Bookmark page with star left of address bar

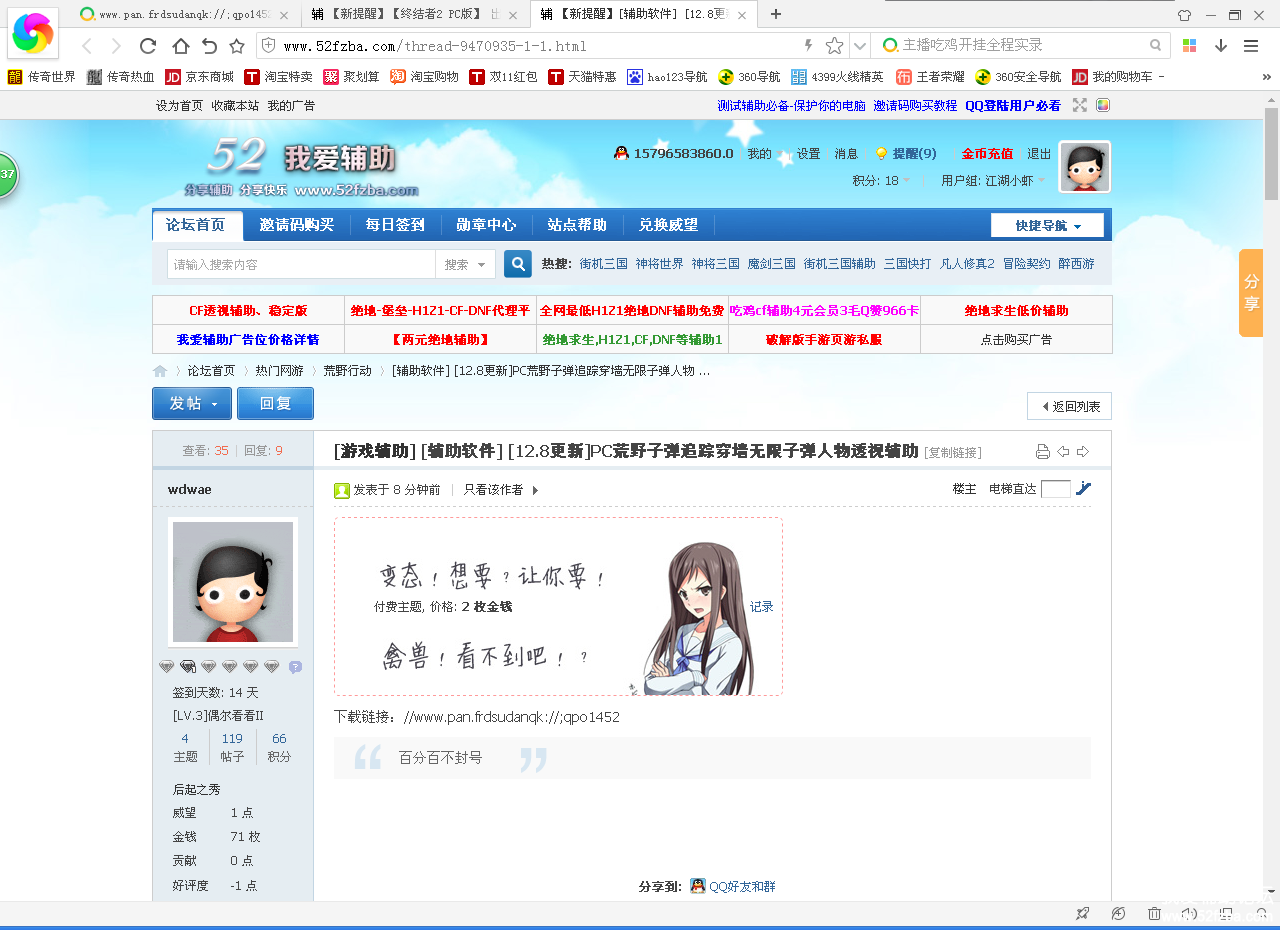tap(237, 46)
